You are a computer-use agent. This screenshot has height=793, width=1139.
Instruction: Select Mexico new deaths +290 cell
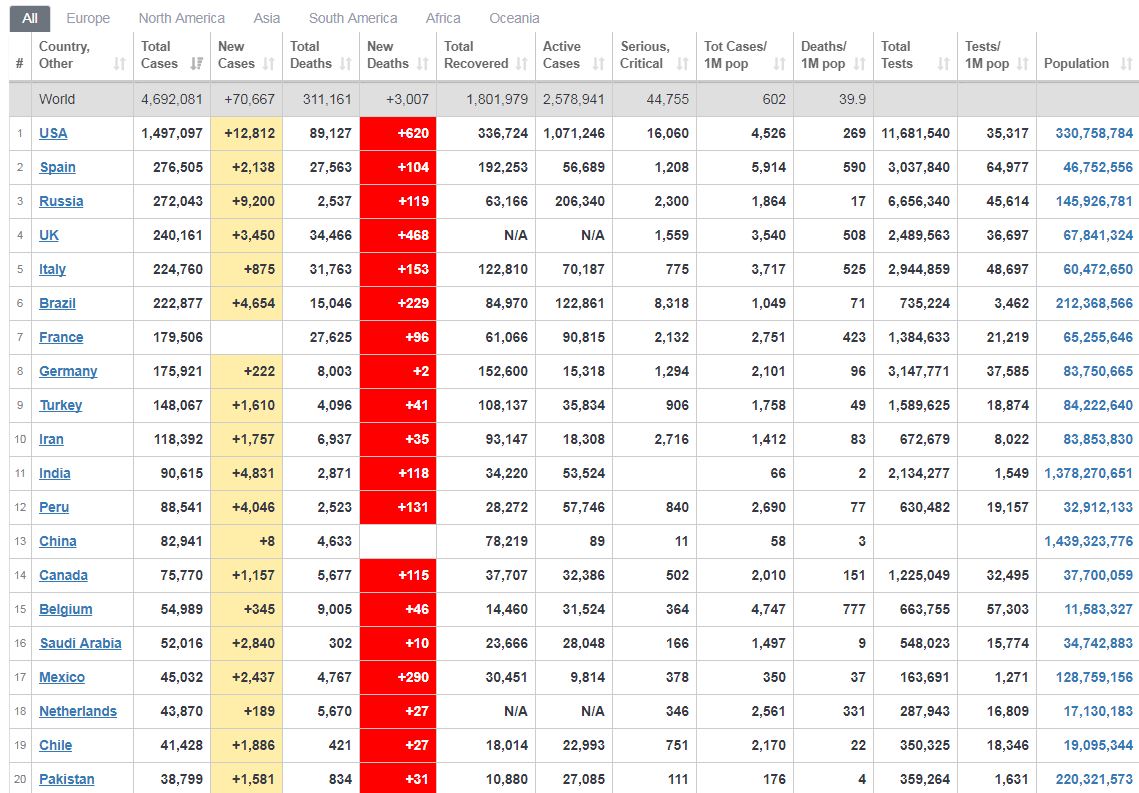pos(398,678)
